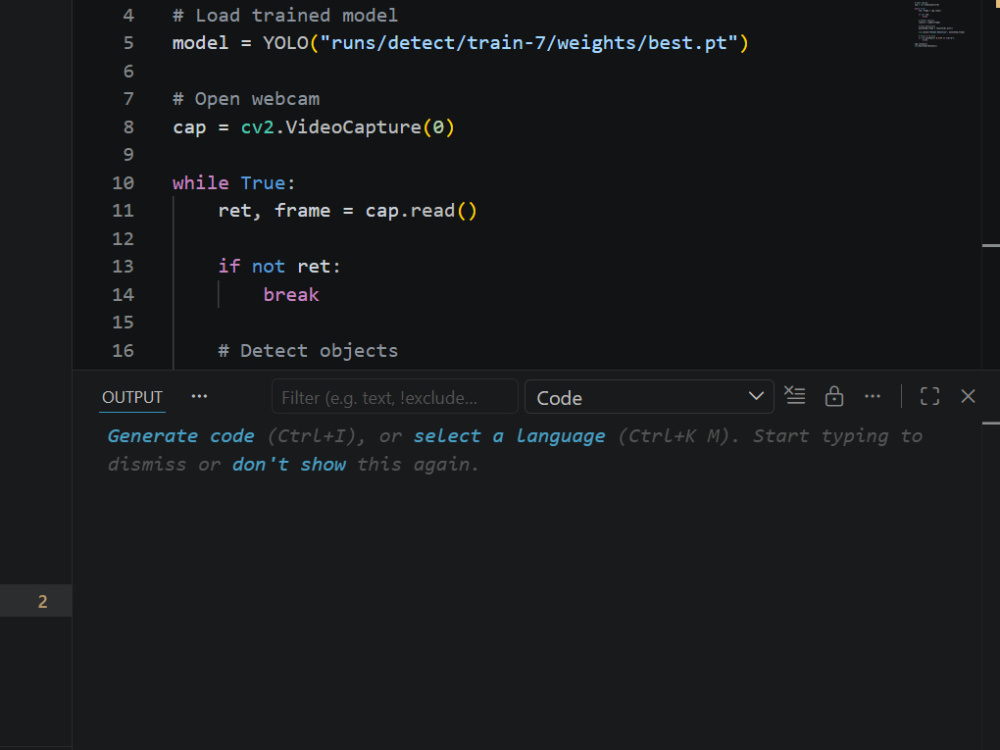Click line number 16 in gutter

pos(123,351)
